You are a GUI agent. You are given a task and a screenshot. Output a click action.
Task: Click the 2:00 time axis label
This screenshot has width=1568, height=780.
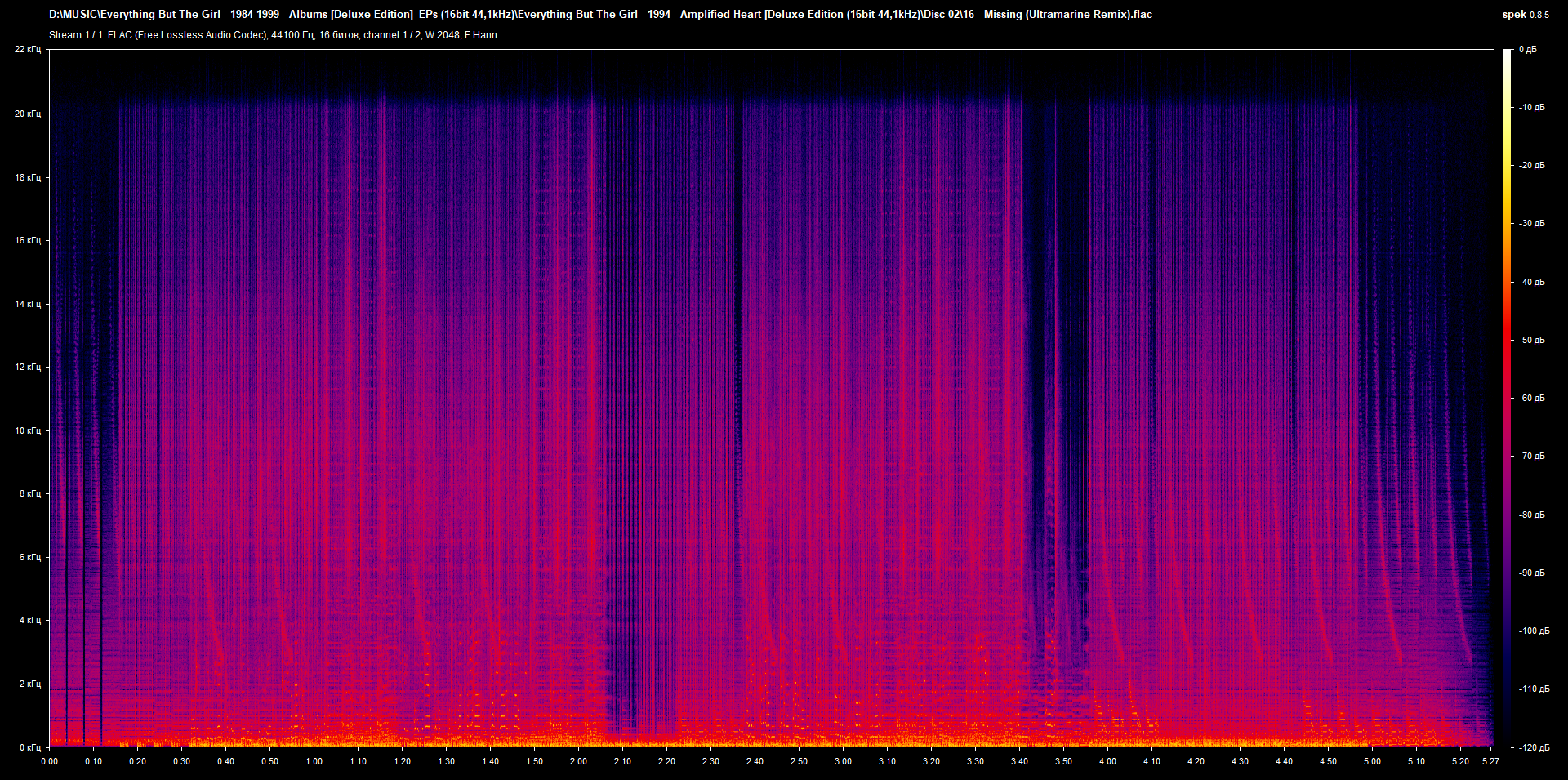pos(579,762)
